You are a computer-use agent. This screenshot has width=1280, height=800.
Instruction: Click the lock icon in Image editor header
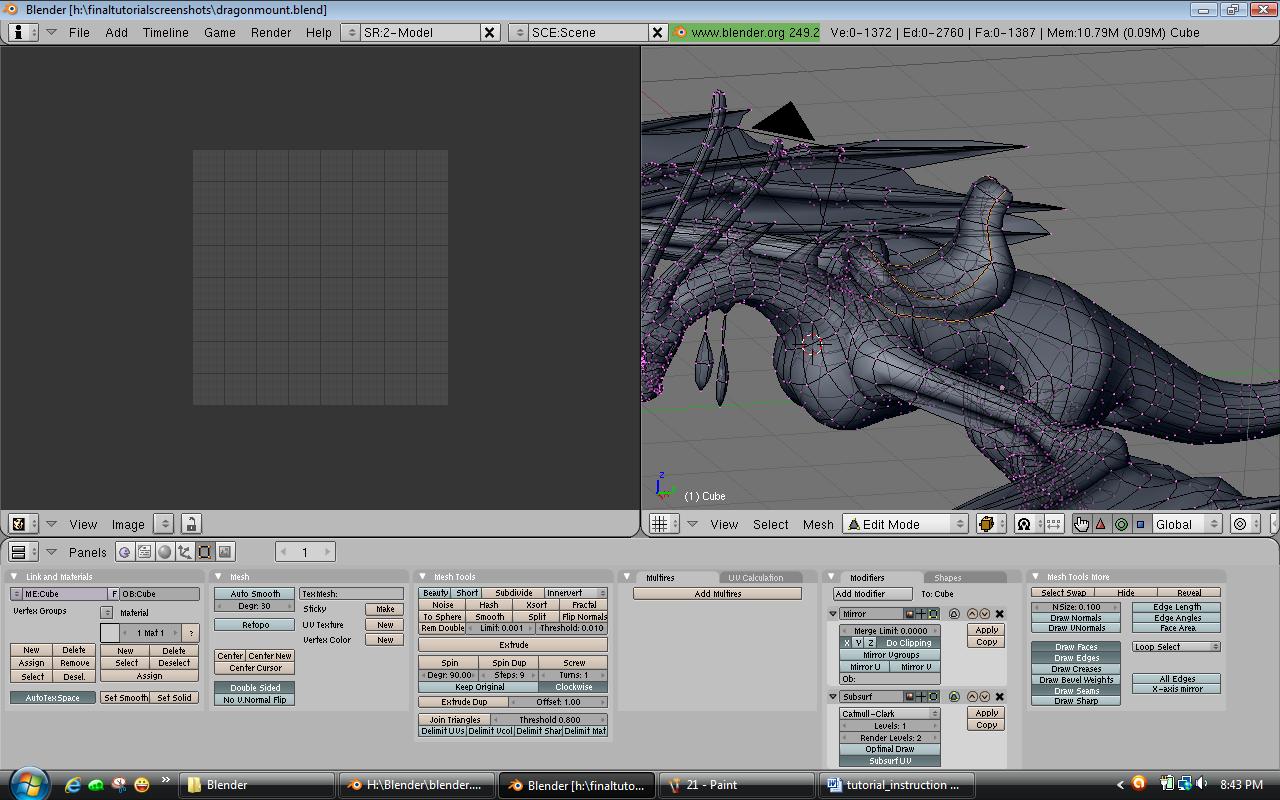point(190,523)
